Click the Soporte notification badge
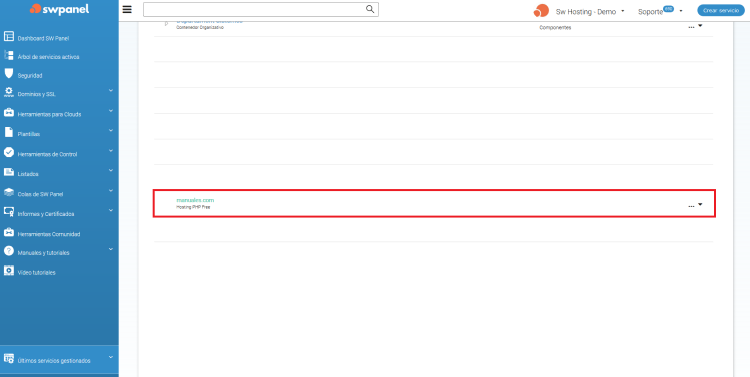Viewport: 750px width, 377px height. (668, 9)
